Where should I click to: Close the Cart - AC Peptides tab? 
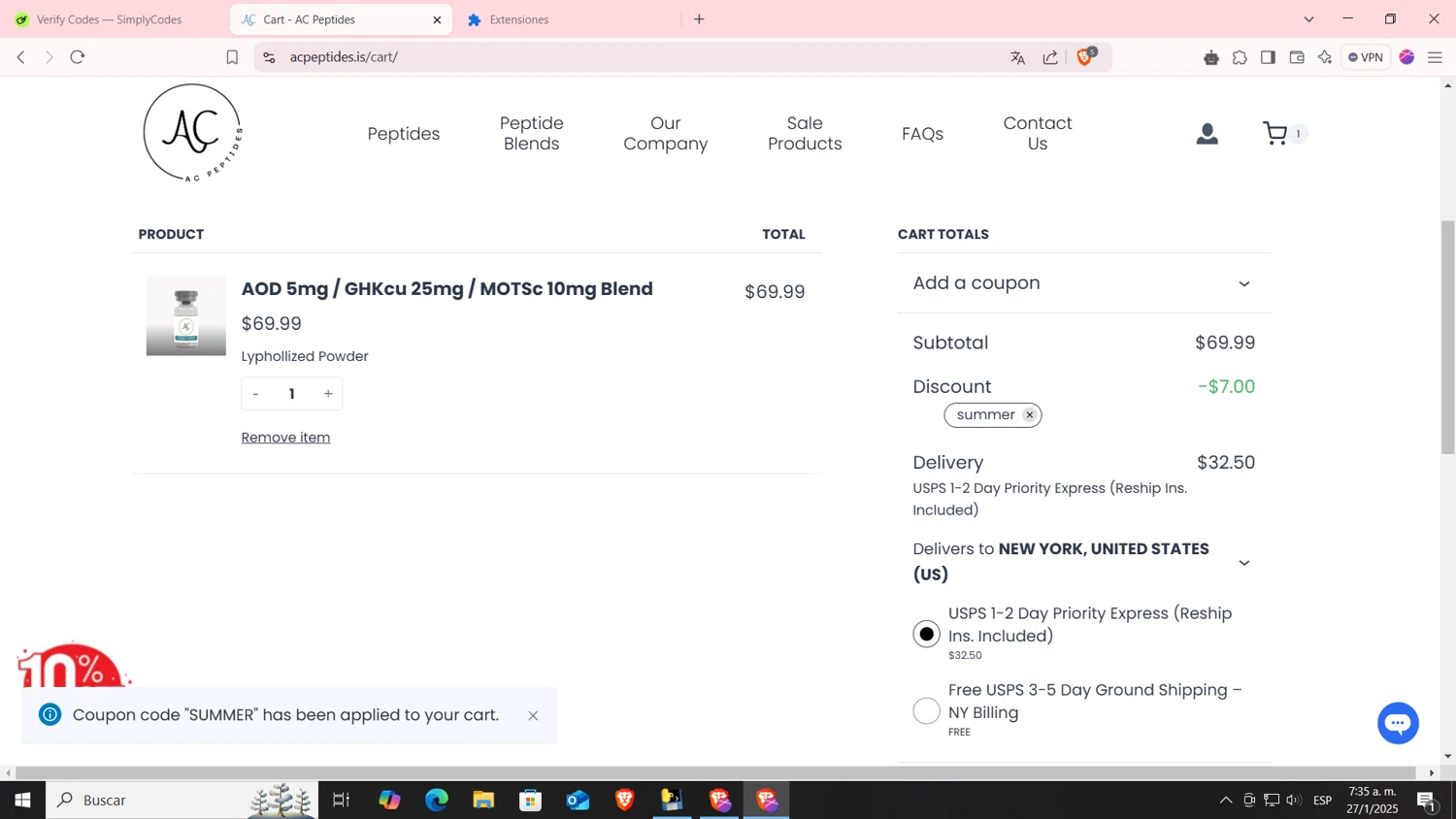click(x=437, y=19)
